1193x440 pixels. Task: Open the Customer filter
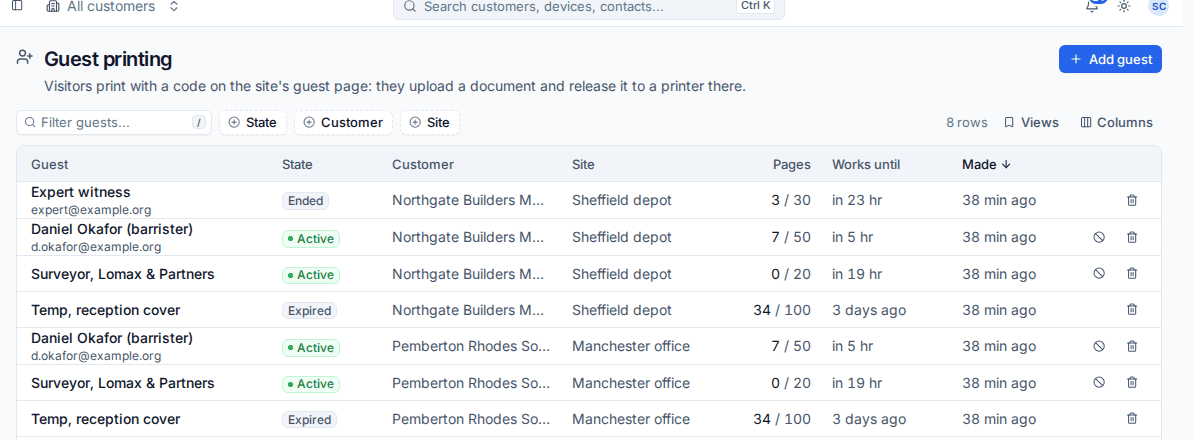[343, 123]
